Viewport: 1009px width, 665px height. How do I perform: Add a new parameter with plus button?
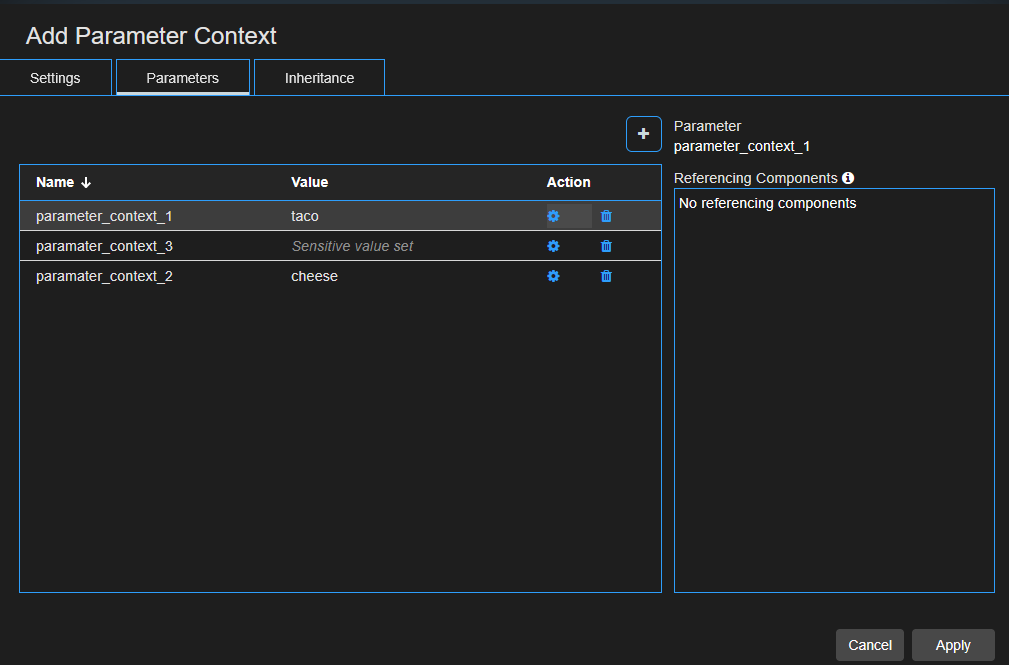pyautogui.click(x=643, y=133)
